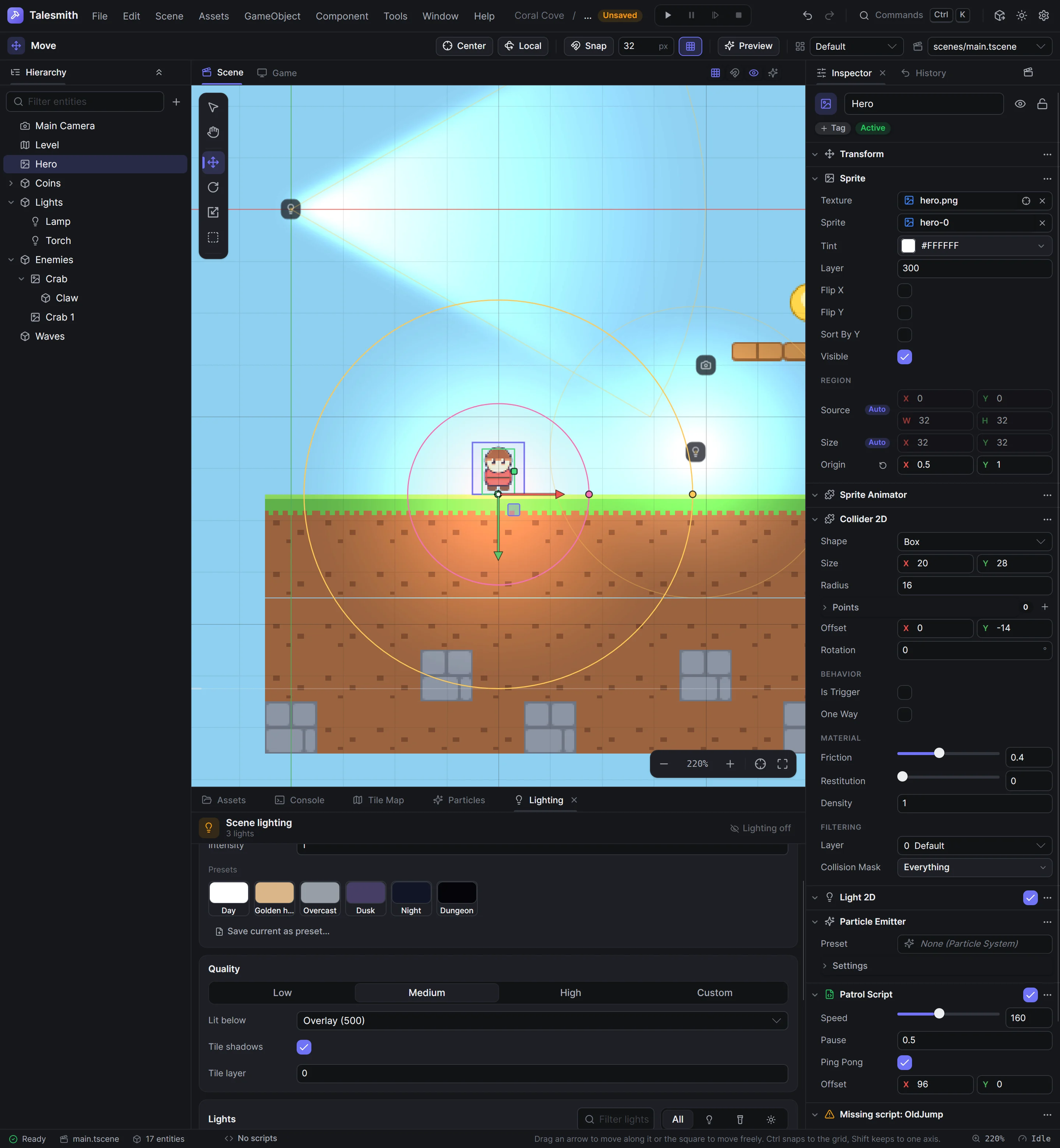This screenshot has width=1060, height=1148.
Task: Select the Scale tool in scene toolbar
Action: tap(213, 213)
